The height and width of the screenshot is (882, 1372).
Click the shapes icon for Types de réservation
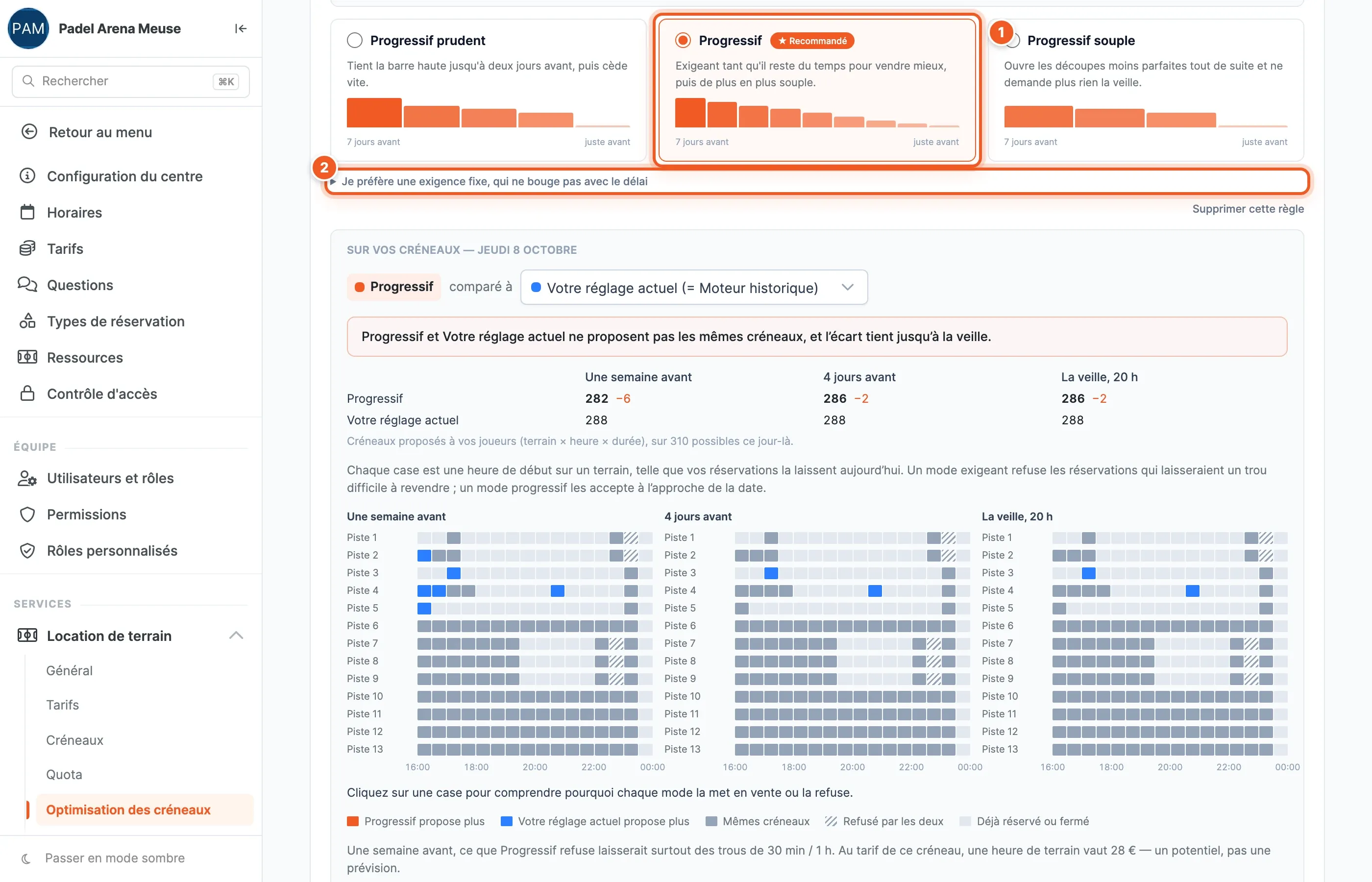coord(27,321)
